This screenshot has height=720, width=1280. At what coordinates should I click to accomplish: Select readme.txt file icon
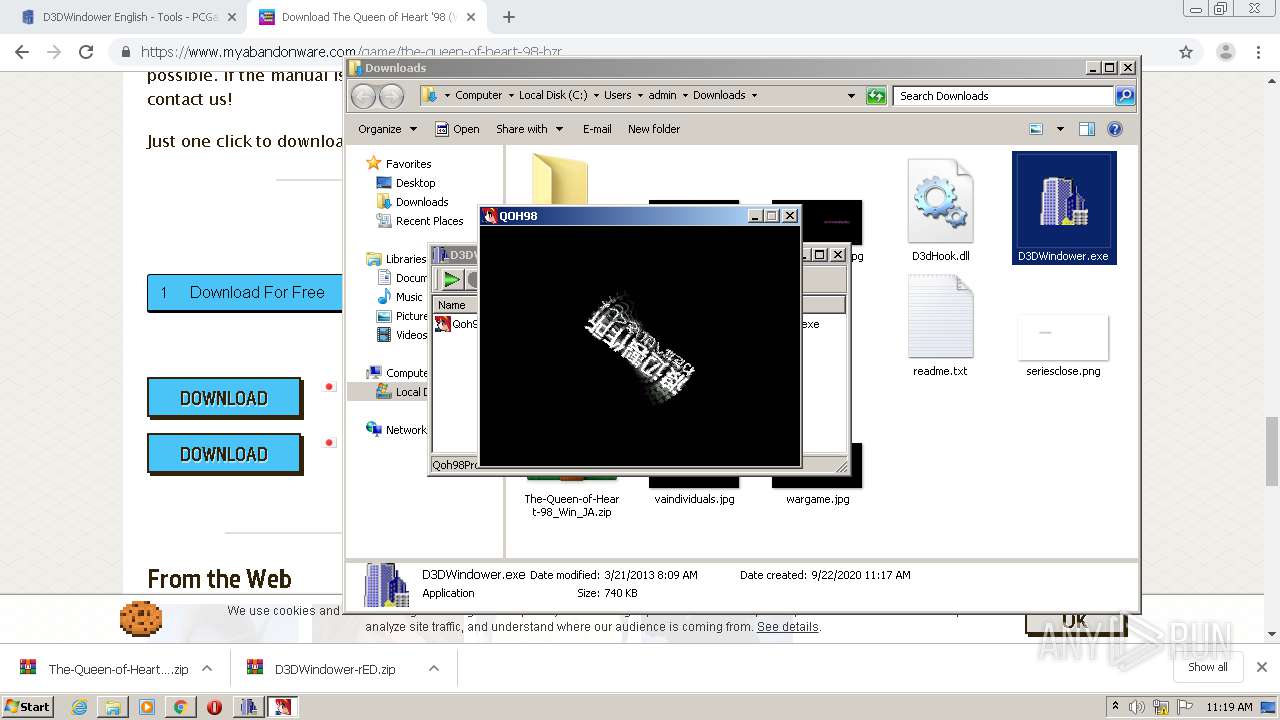tap(940, 316)
